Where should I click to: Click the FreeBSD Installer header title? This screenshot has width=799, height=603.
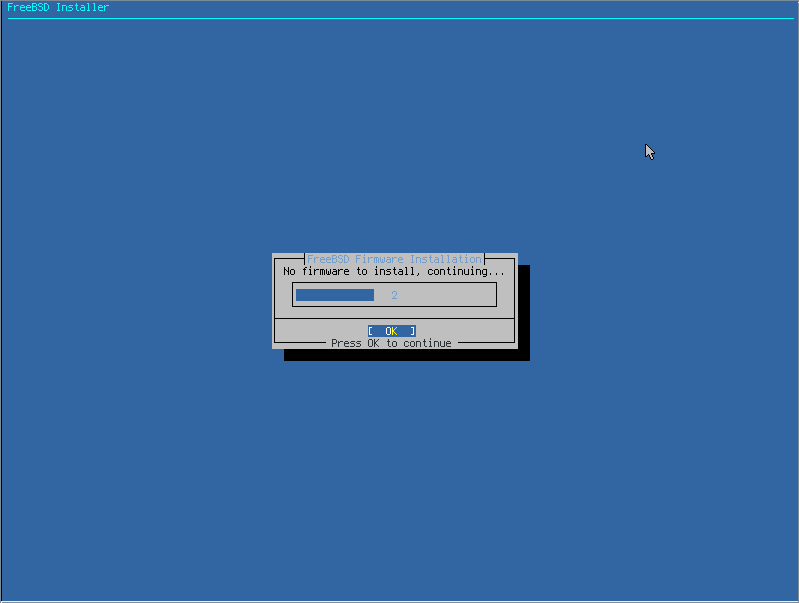pos(58,7)
